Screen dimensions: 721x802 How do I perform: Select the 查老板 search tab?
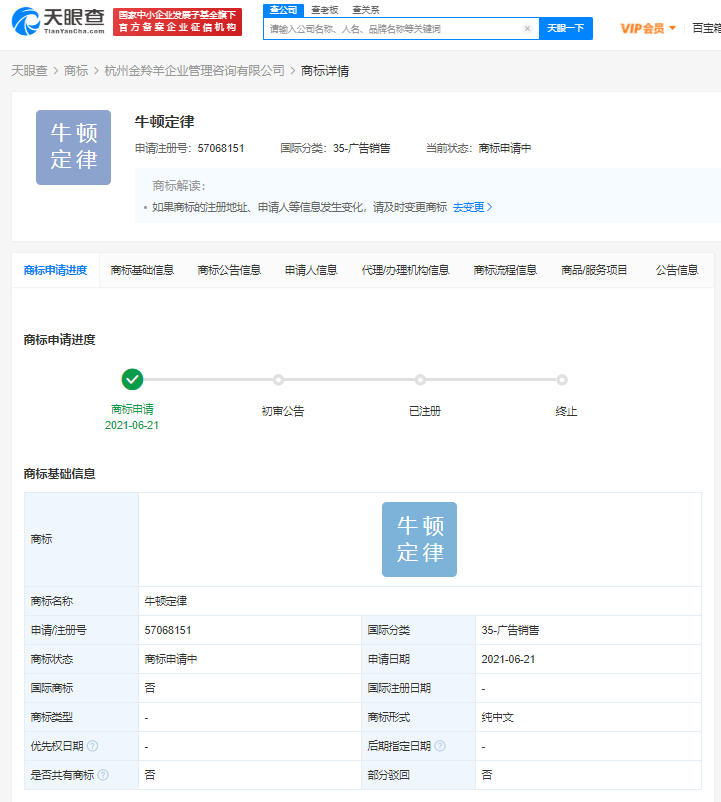(x=323, y=9)
